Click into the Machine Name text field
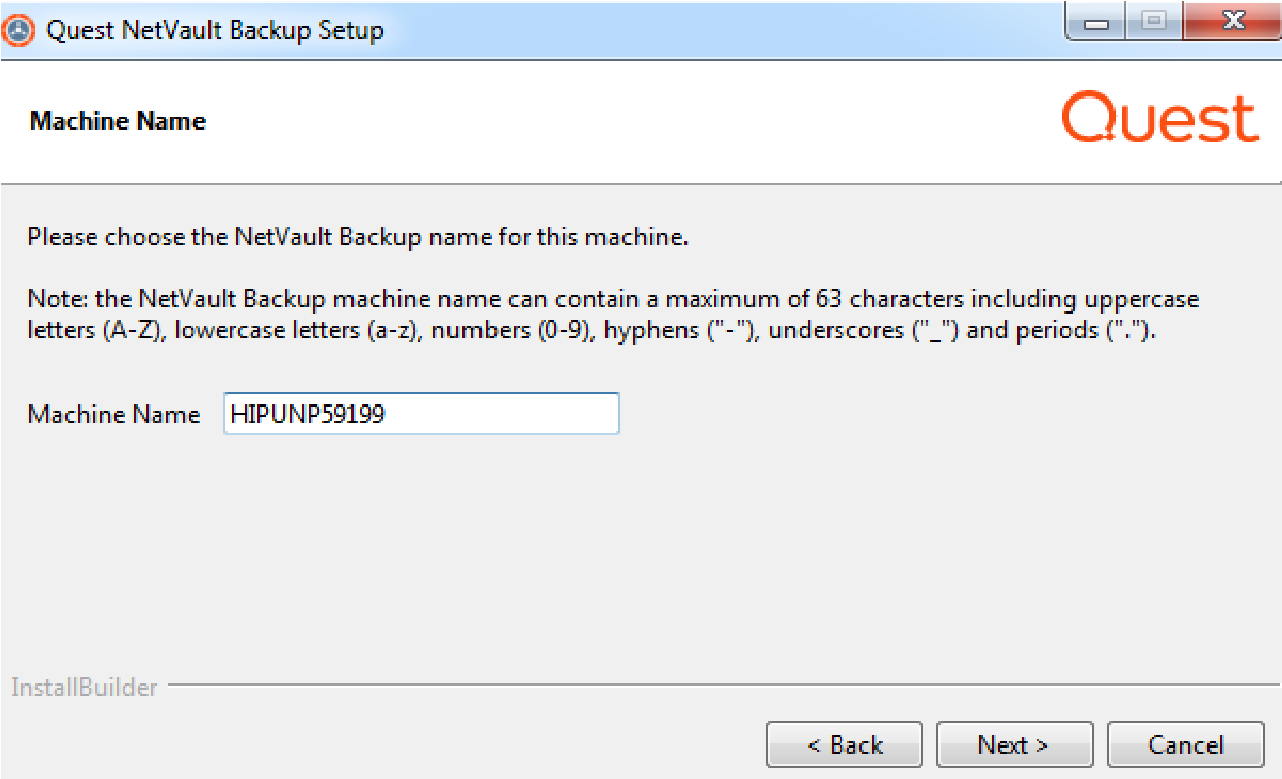Viewport: 1282px width, 779px height. (x=421, y=414)
